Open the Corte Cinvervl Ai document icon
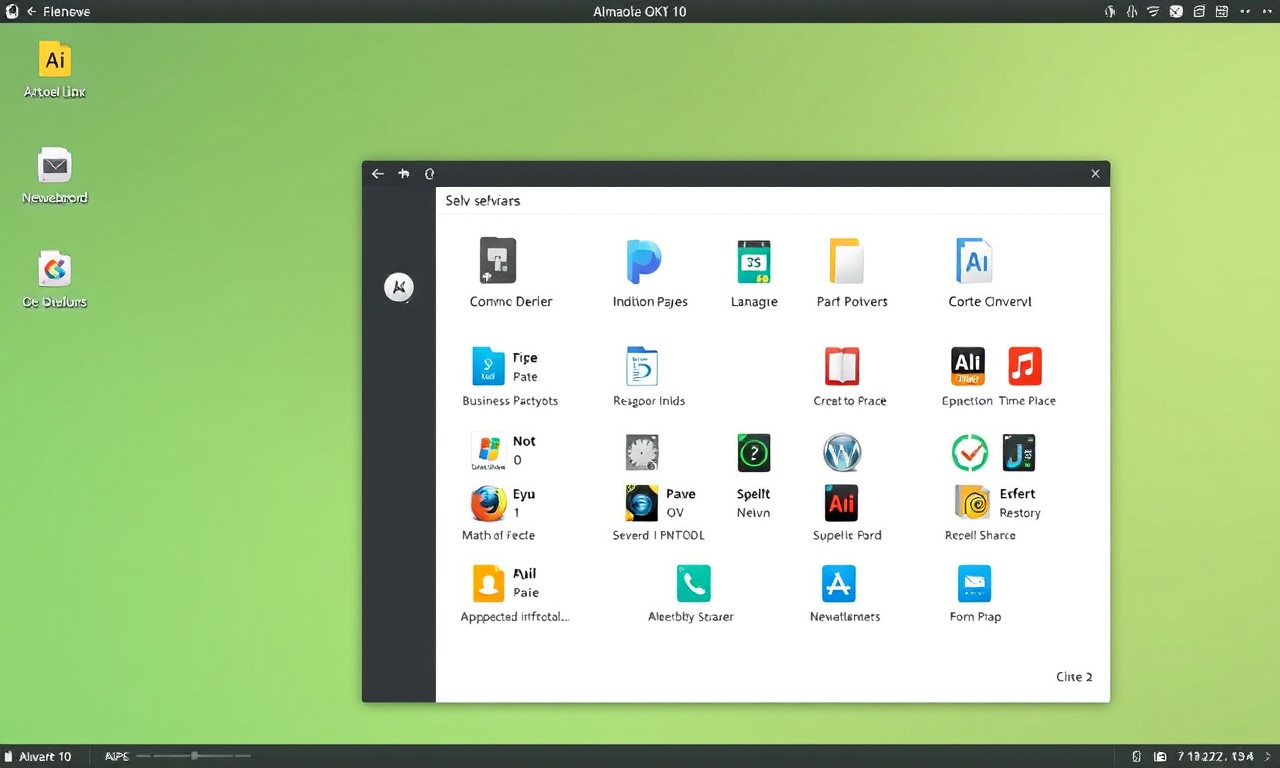 [x=974, y=261]
